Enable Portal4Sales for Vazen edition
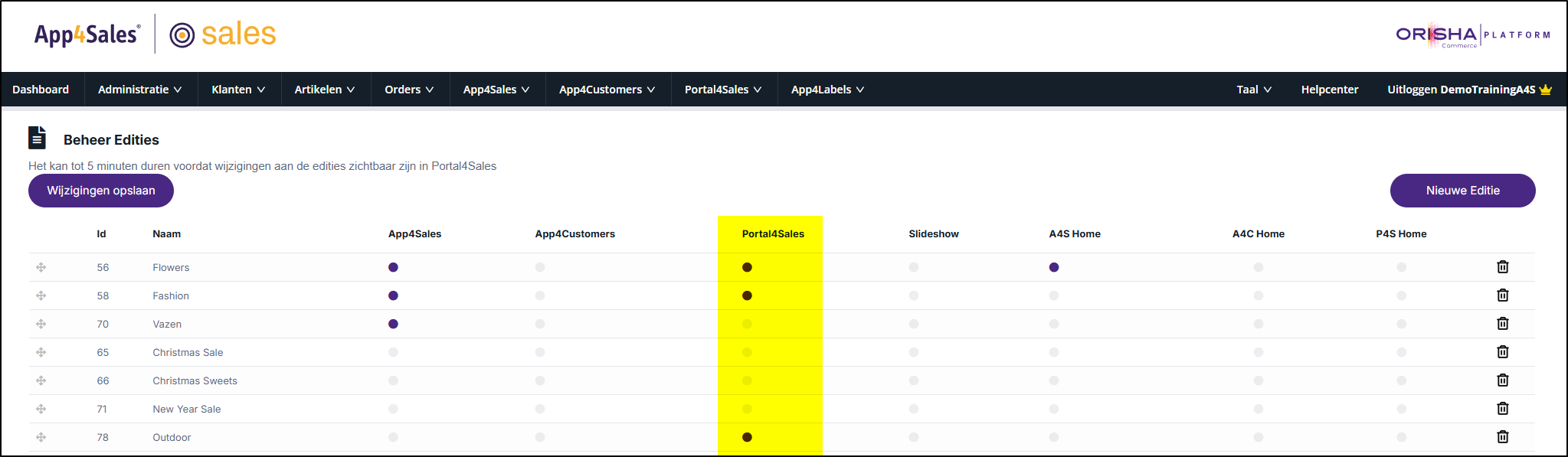The width and height of the screenshot is (1568, 457). pos(747,324)
